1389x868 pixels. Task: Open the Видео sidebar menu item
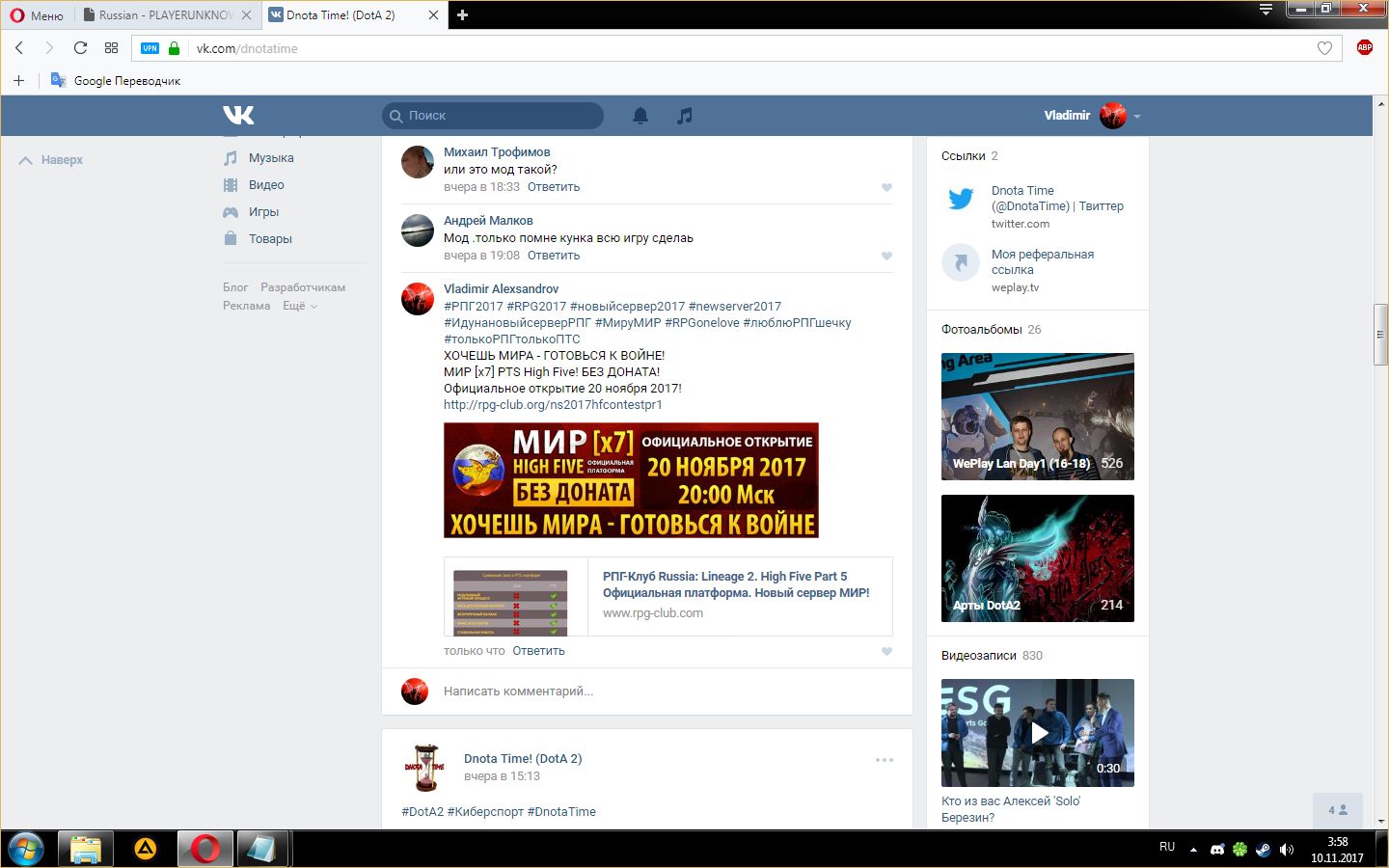coord(266,185)
